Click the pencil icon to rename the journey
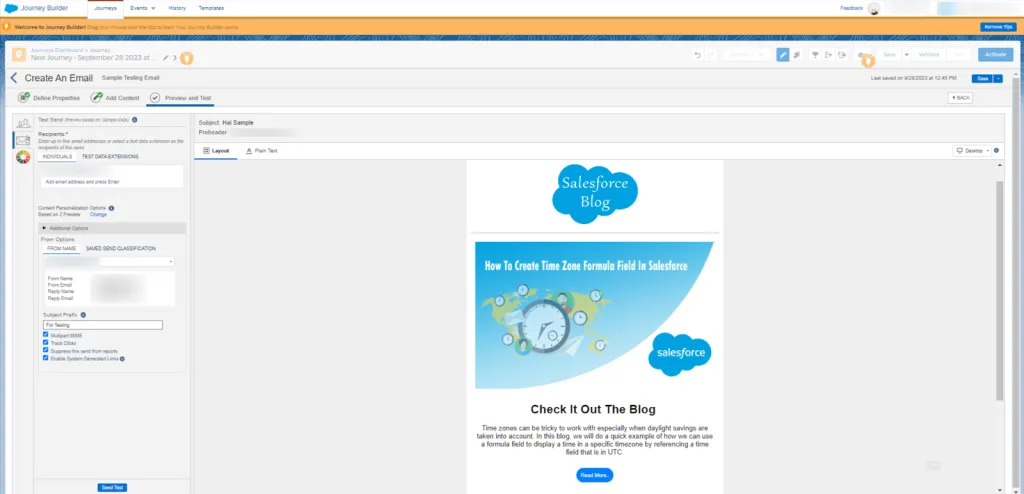The image size is (1024, 494). 166,58
